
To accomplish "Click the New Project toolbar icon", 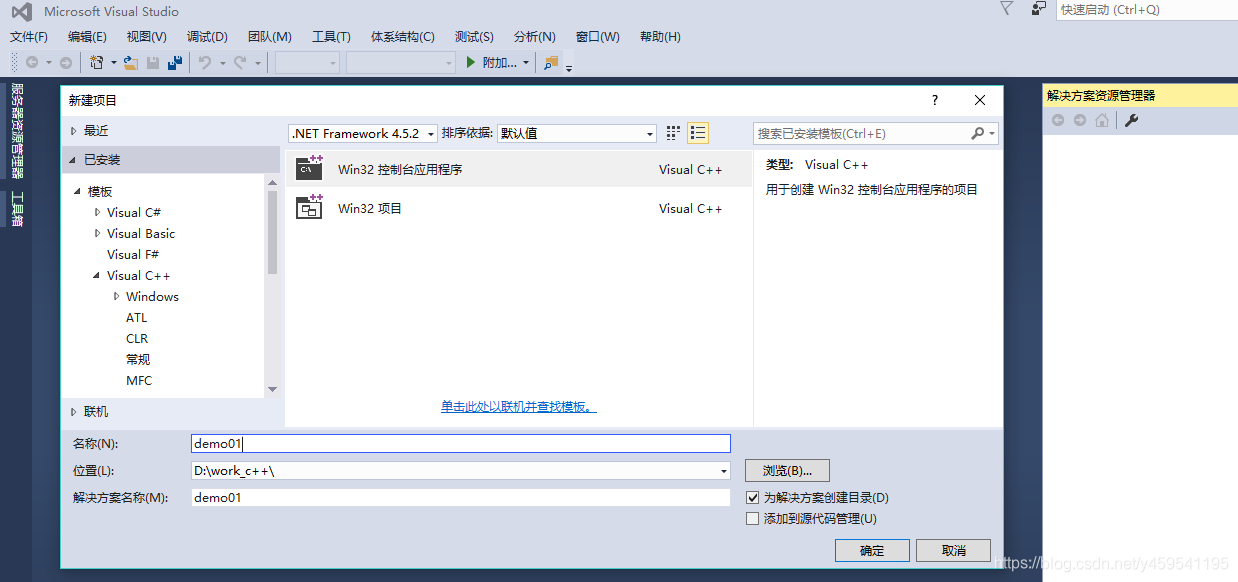I will [x=97, y=62].
